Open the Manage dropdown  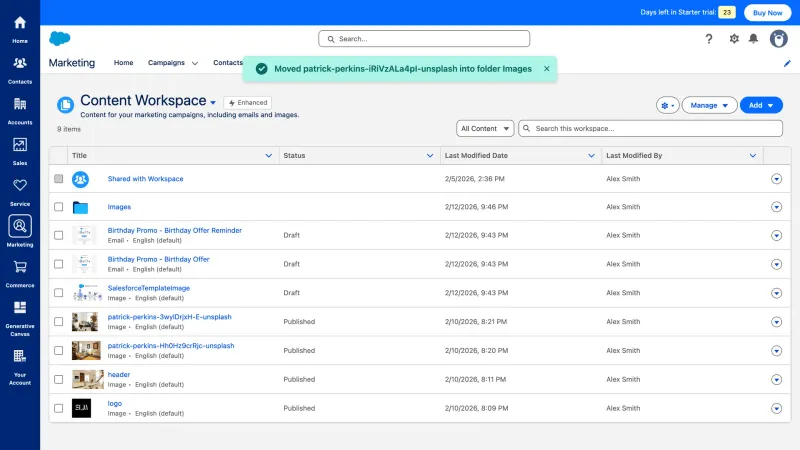(709, 105)
